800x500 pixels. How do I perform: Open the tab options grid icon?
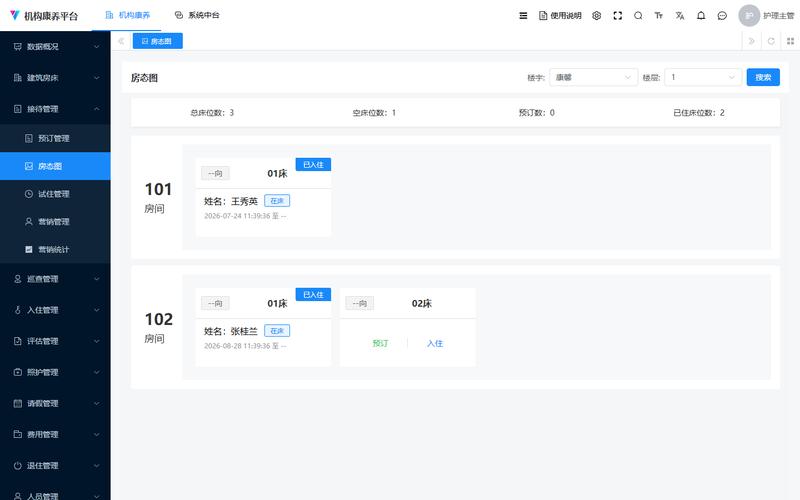[790, 41]
